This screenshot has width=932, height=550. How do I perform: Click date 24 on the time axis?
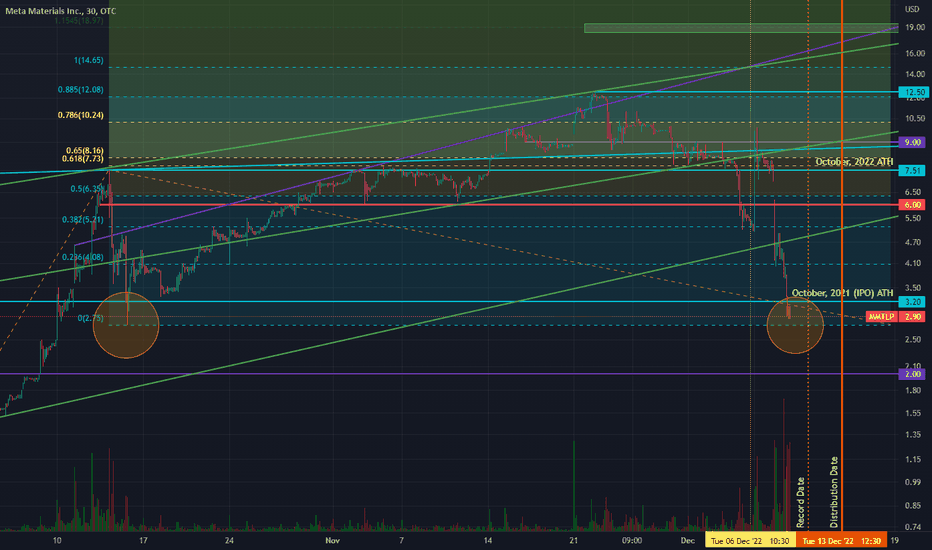point(229,540)
